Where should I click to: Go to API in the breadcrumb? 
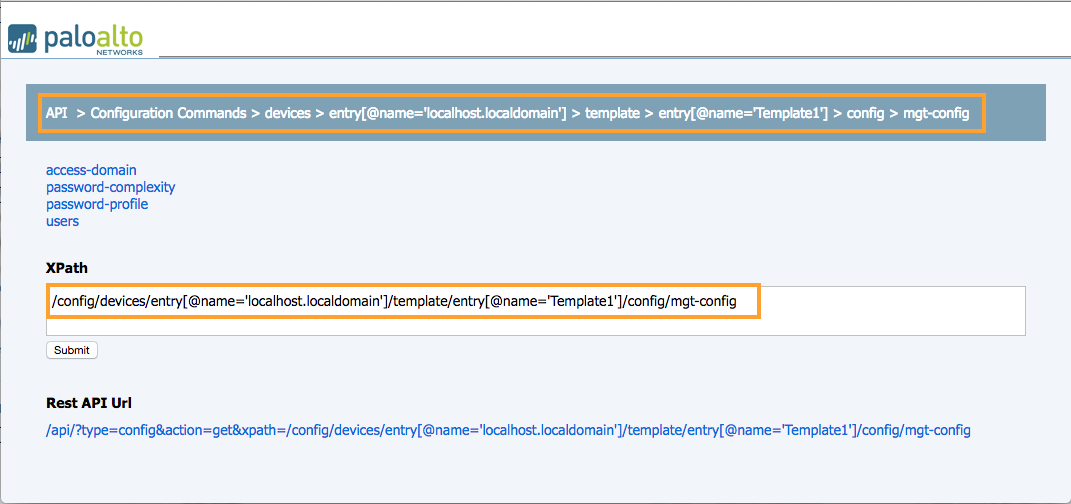pyautogui.click(x=57, y=113)
